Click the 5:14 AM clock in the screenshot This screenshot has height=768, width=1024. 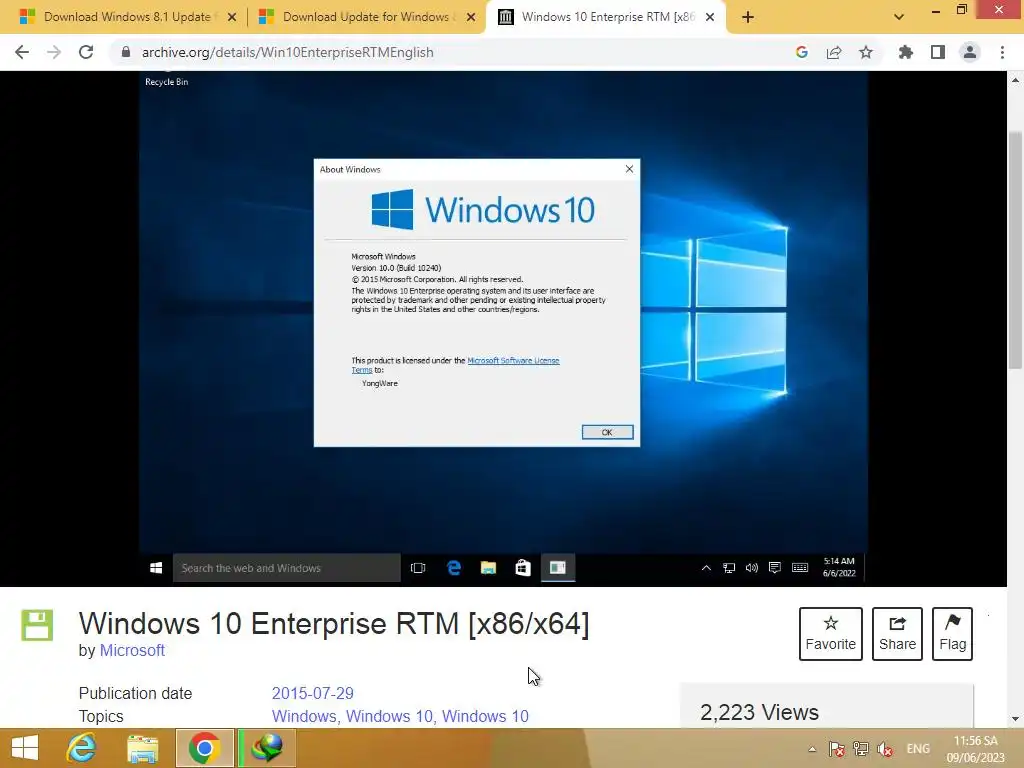(x=839, y=567)
